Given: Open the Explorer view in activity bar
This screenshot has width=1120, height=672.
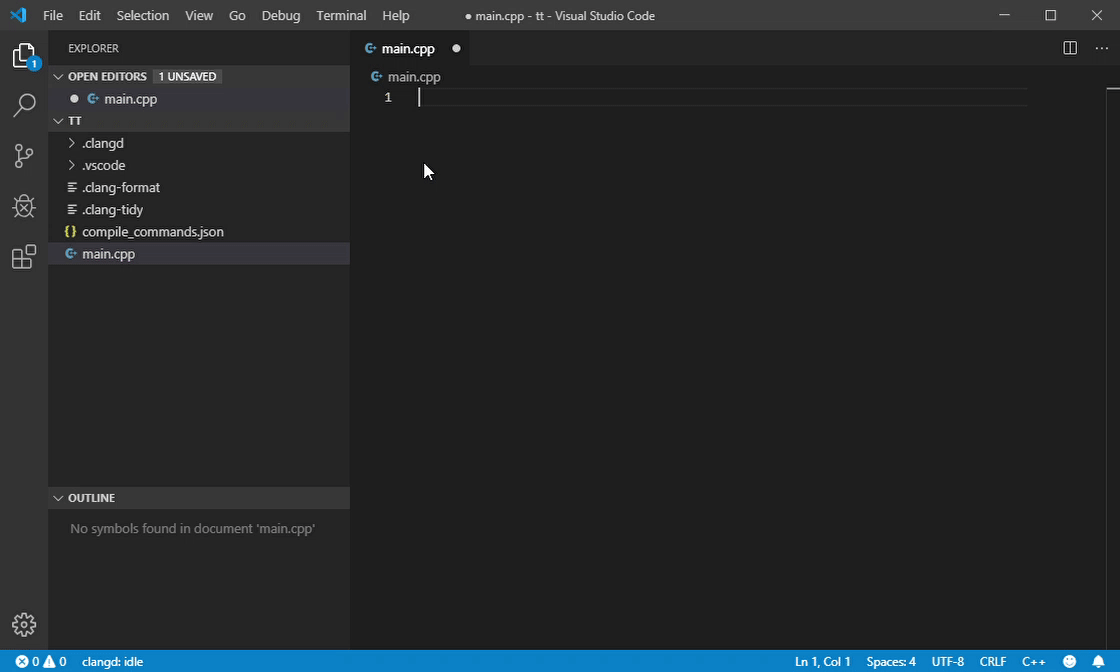Looking at the screenshot, I should pyautogui.click(x=24, y=56).
